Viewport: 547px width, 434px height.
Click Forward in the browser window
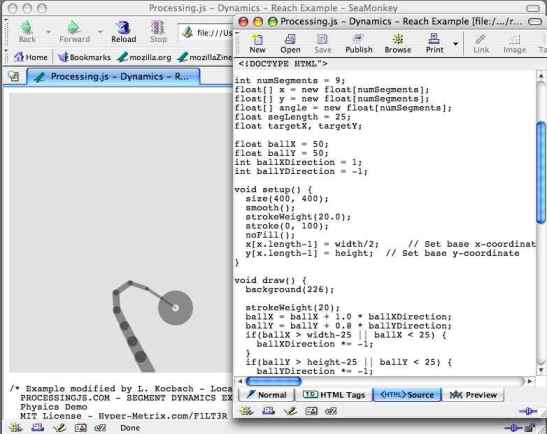pyautogui.click(x=74, y=31)
